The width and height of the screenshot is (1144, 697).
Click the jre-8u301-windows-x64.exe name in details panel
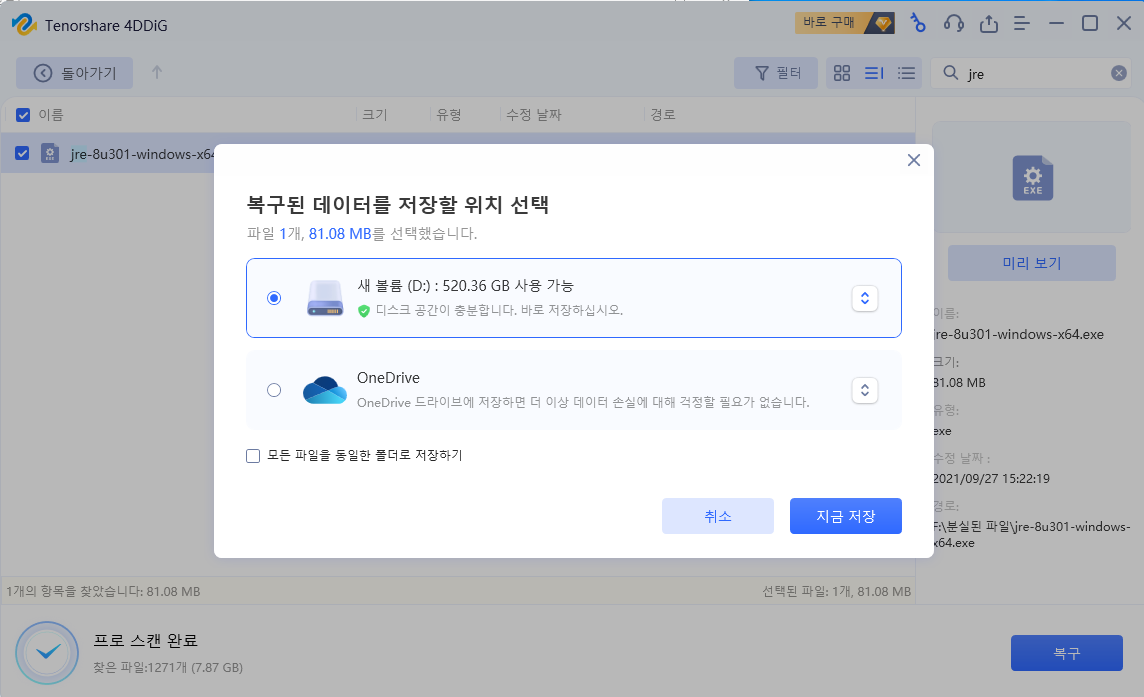1019,334
